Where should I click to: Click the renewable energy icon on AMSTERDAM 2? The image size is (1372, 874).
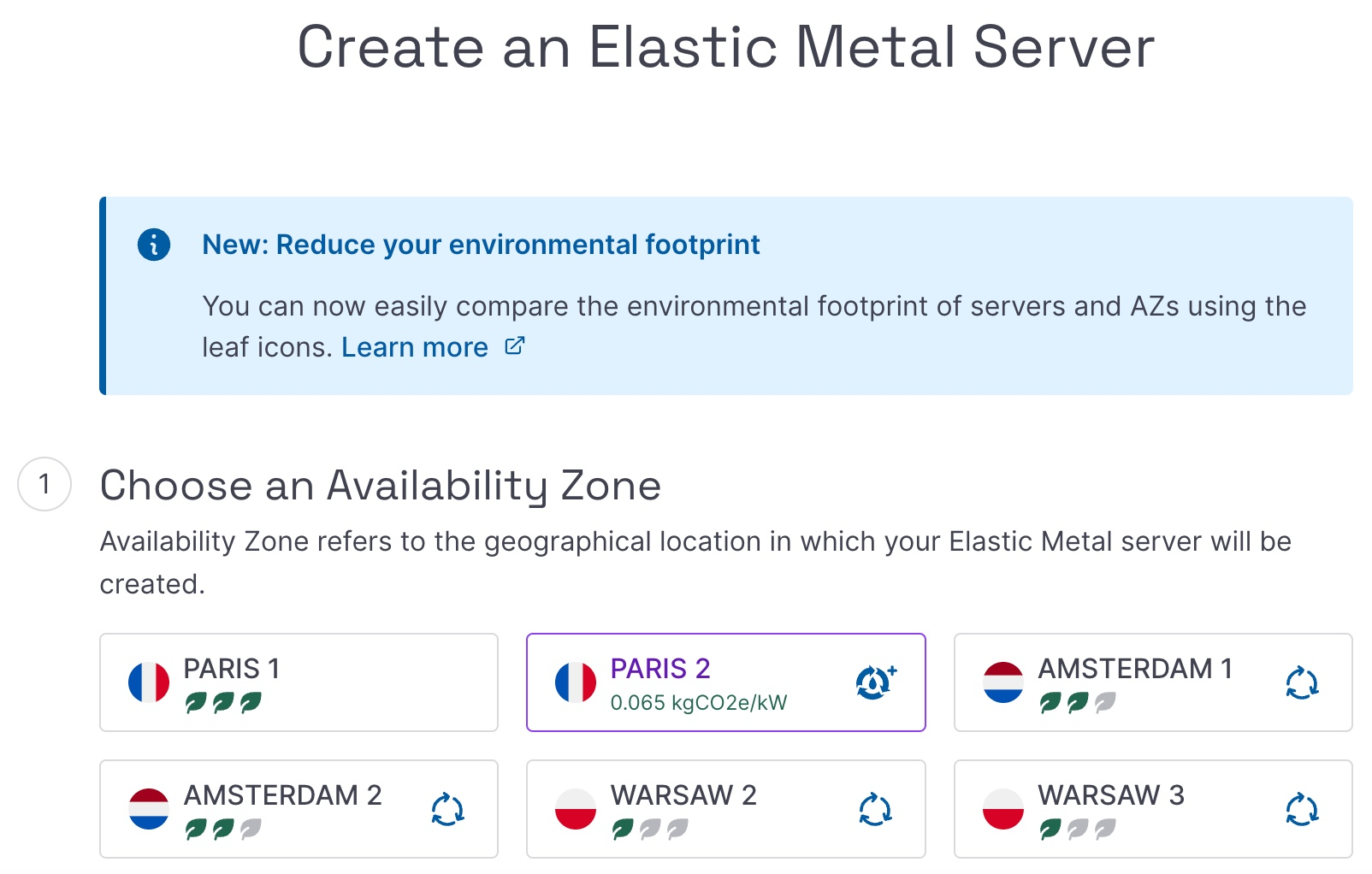448,809
